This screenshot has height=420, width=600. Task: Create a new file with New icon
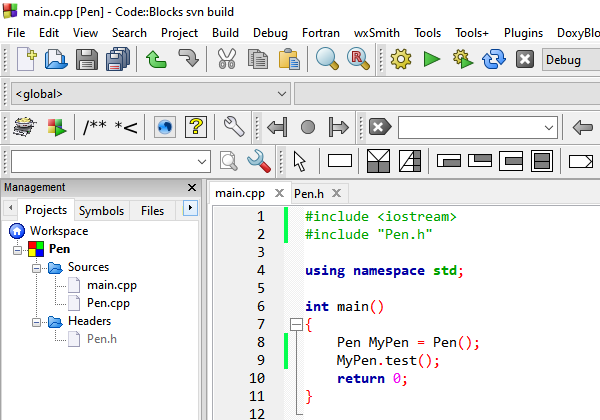point(26,60)
